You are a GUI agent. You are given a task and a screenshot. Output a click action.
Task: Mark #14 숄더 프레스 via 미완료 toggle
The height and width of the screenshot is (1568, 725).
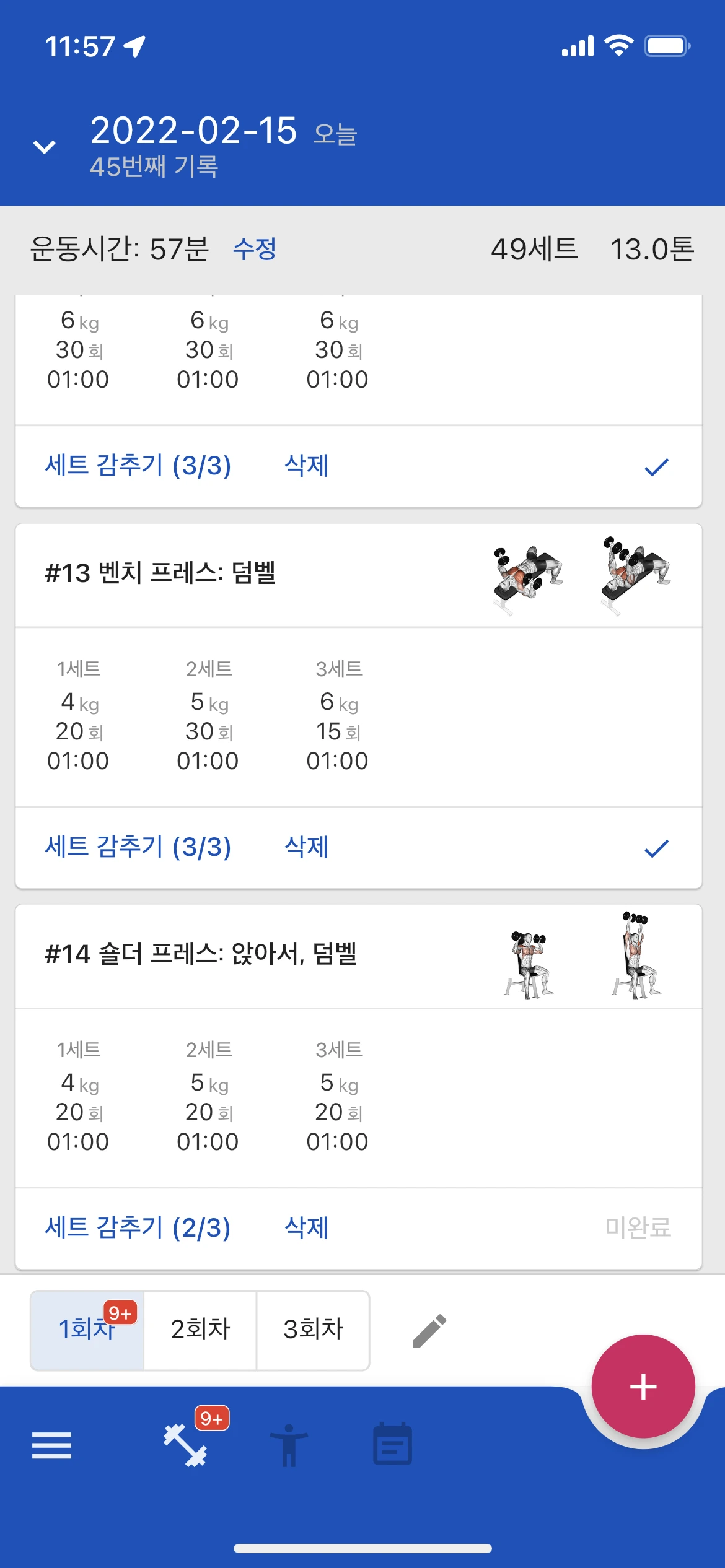coord(638,1227)
